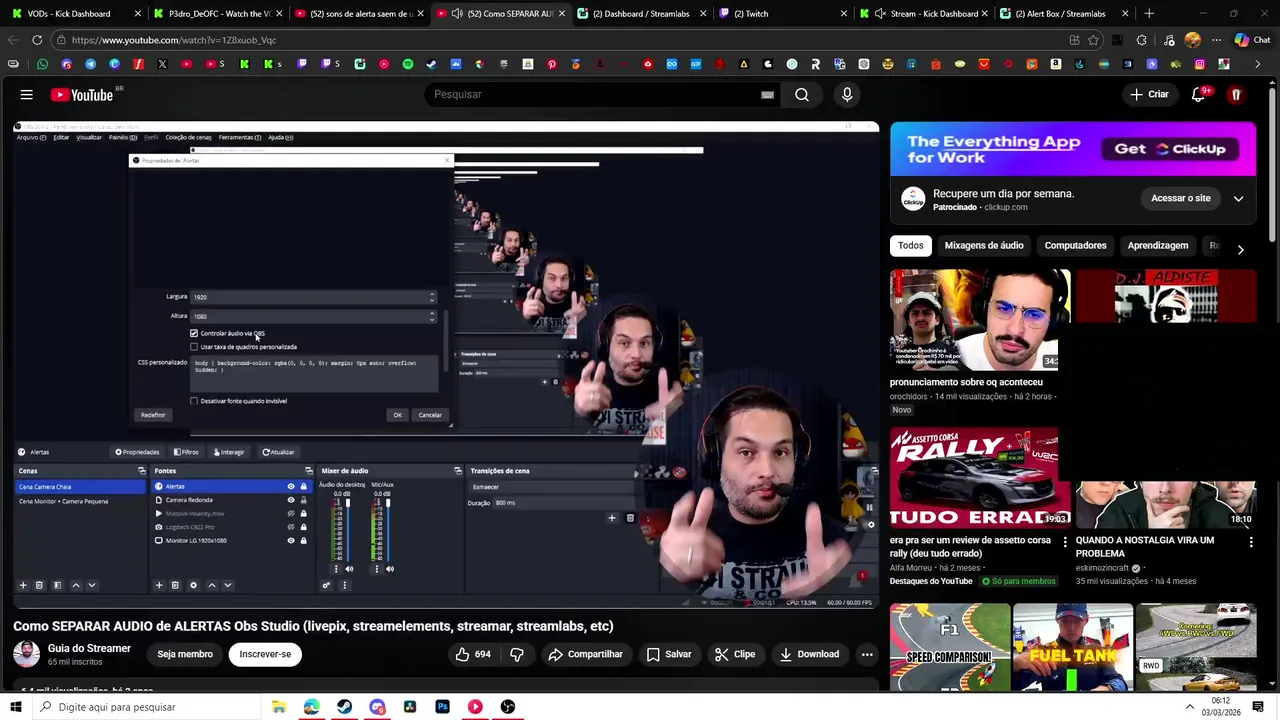This screenshot has width=1280, height=720.
Task: Click the Instagram bookmark icon
Action: (x=1200, y=64)
